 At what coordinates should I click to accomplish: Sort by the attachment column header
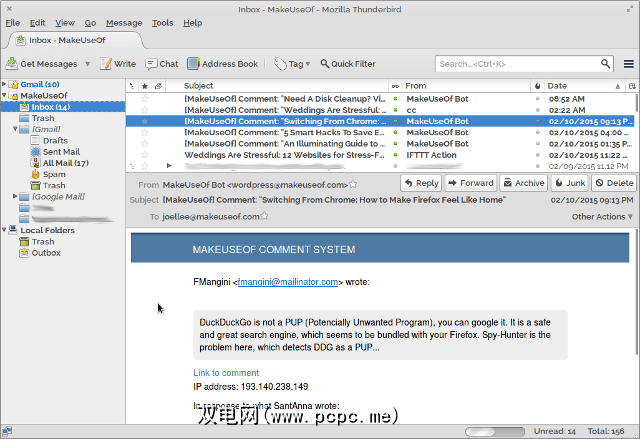pyautogui.click(x=158, y=86)
